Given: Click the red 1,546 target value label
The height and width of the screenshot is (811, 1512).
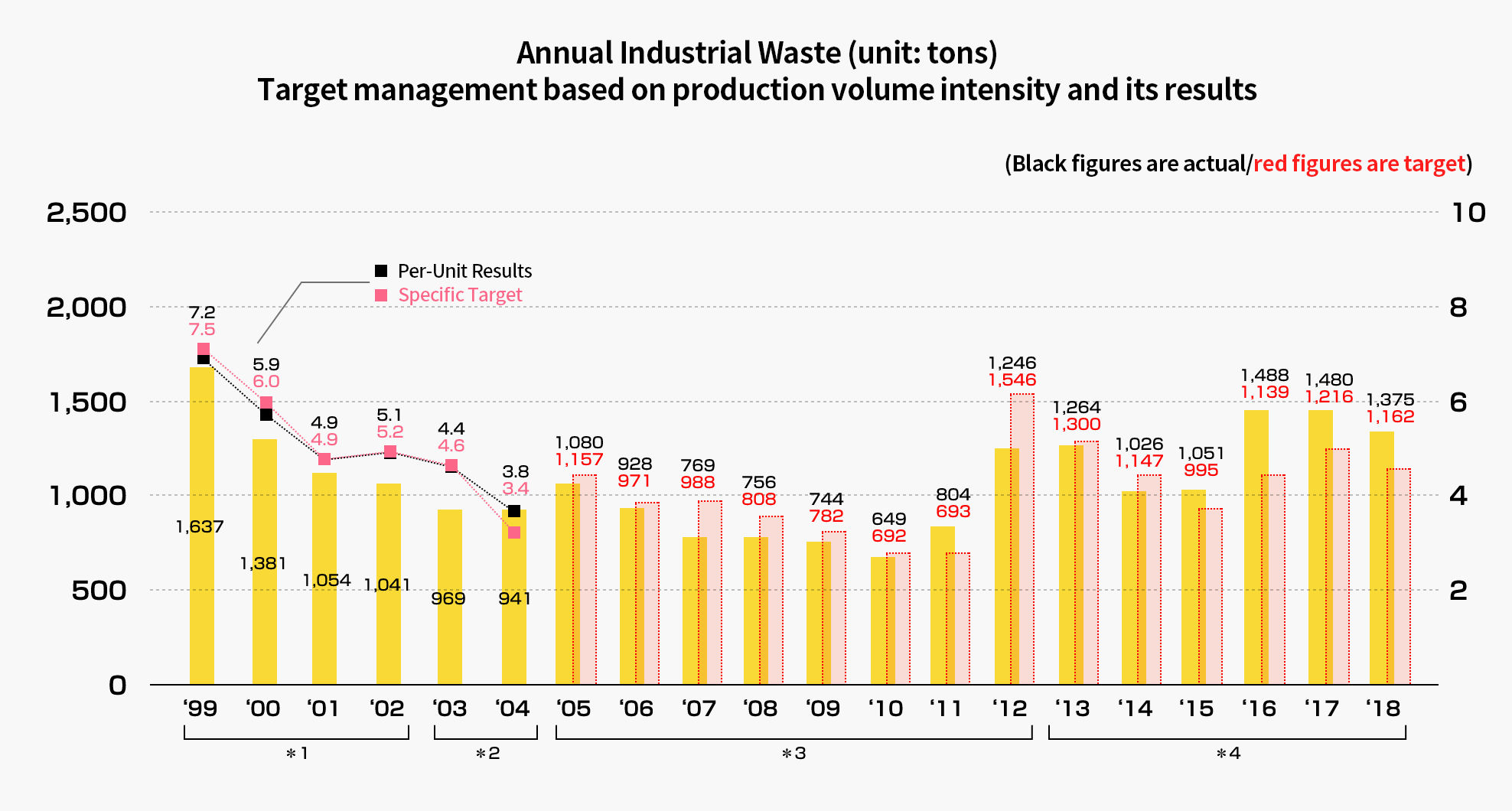Looking at the screenshot, I should tap(1012, 380).
